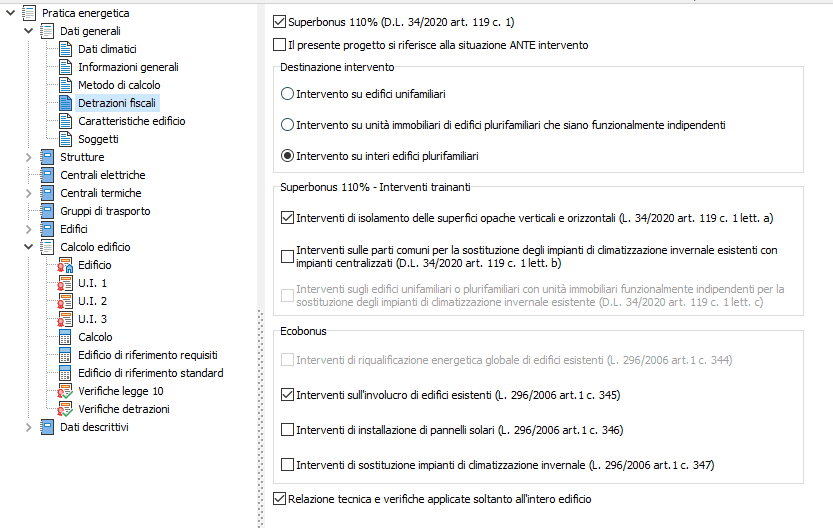Viewport: 833px width, 528px height.
Task: Click the U.I. 2 certificate icon
Action: click(65, 301)
